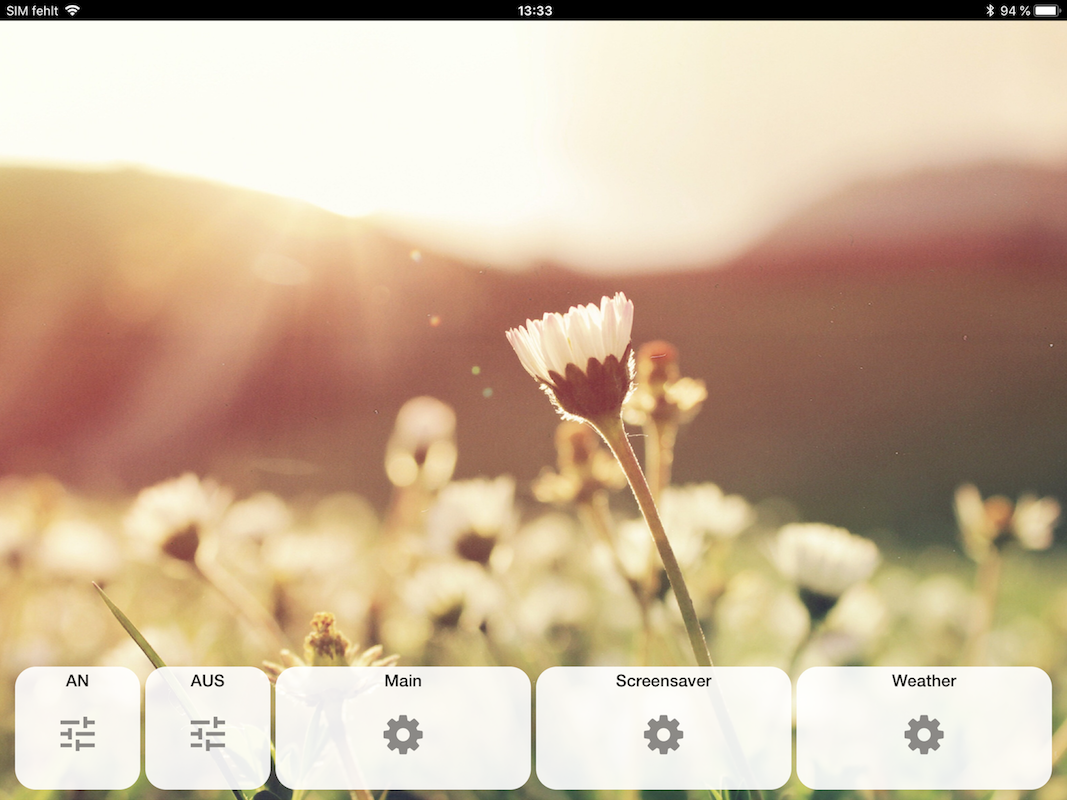The height and width of the screenshot is (800, 1067).
Task: Tap the sliders icon in the AUS tile
Action: click(208, 734)
